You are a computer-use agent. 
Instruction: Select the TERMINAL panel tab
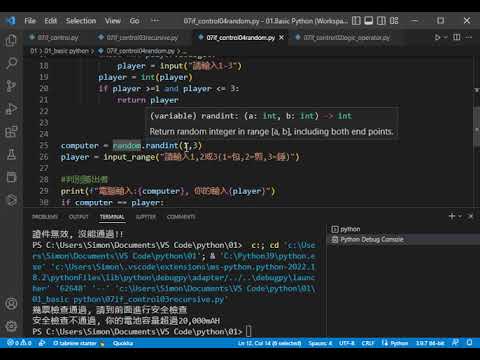coord(112,217)
